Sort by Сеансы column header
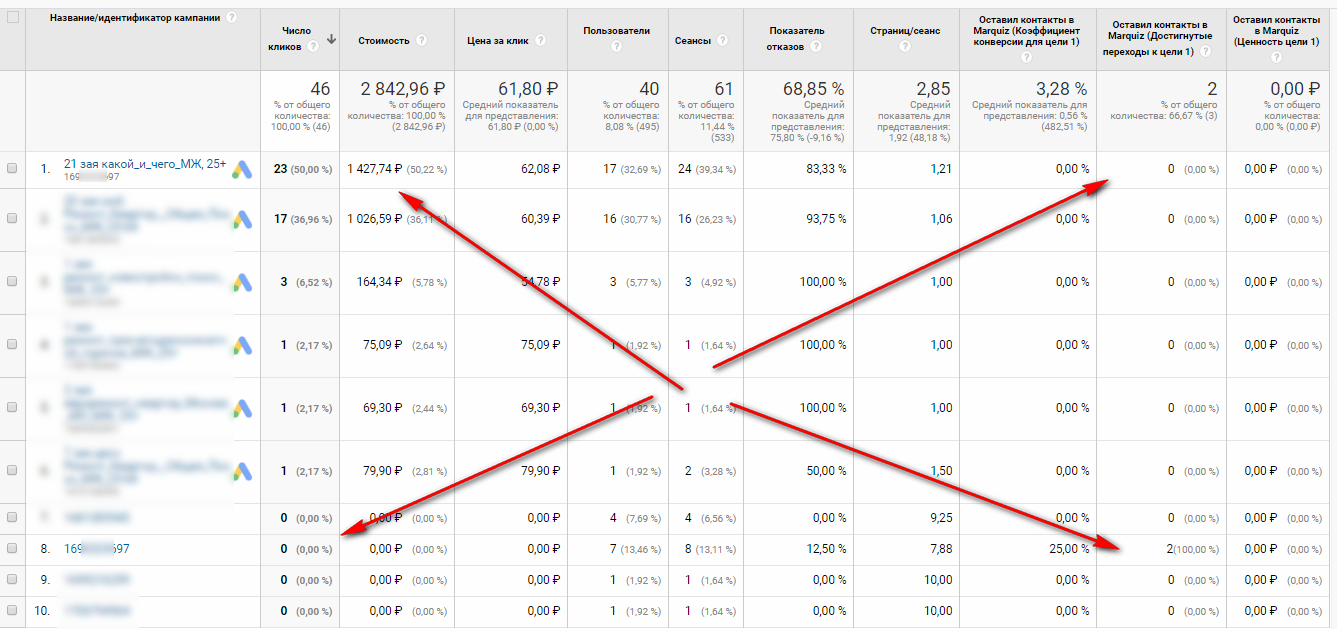The image size is (1337, 629). [x=693, y=41]
